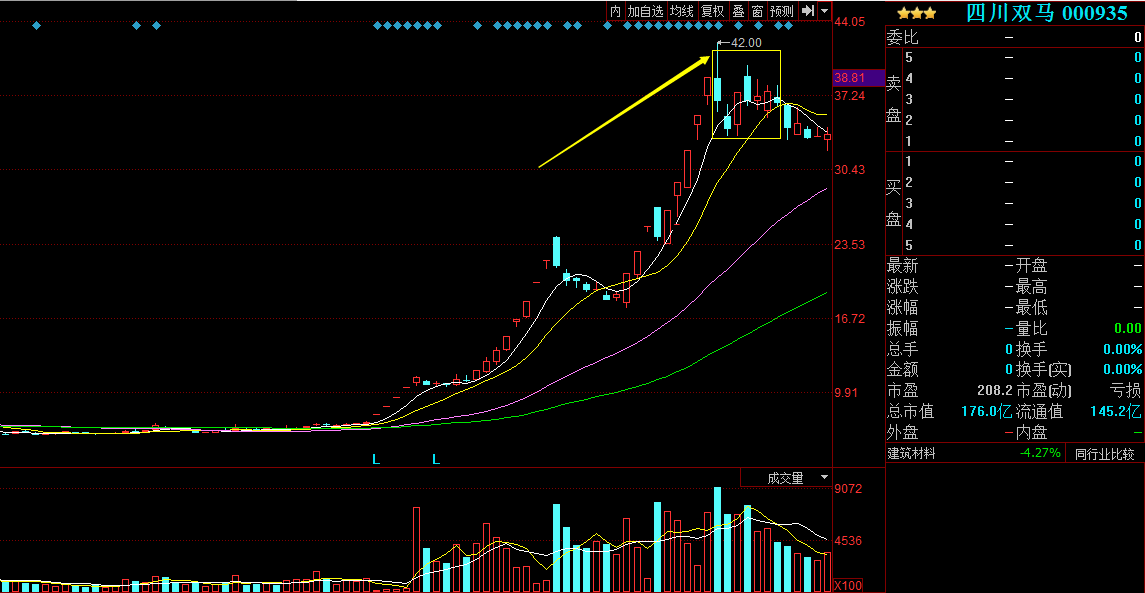Click the 涨幅 percent change field
1145x593 pixels.
coord(950,307)
